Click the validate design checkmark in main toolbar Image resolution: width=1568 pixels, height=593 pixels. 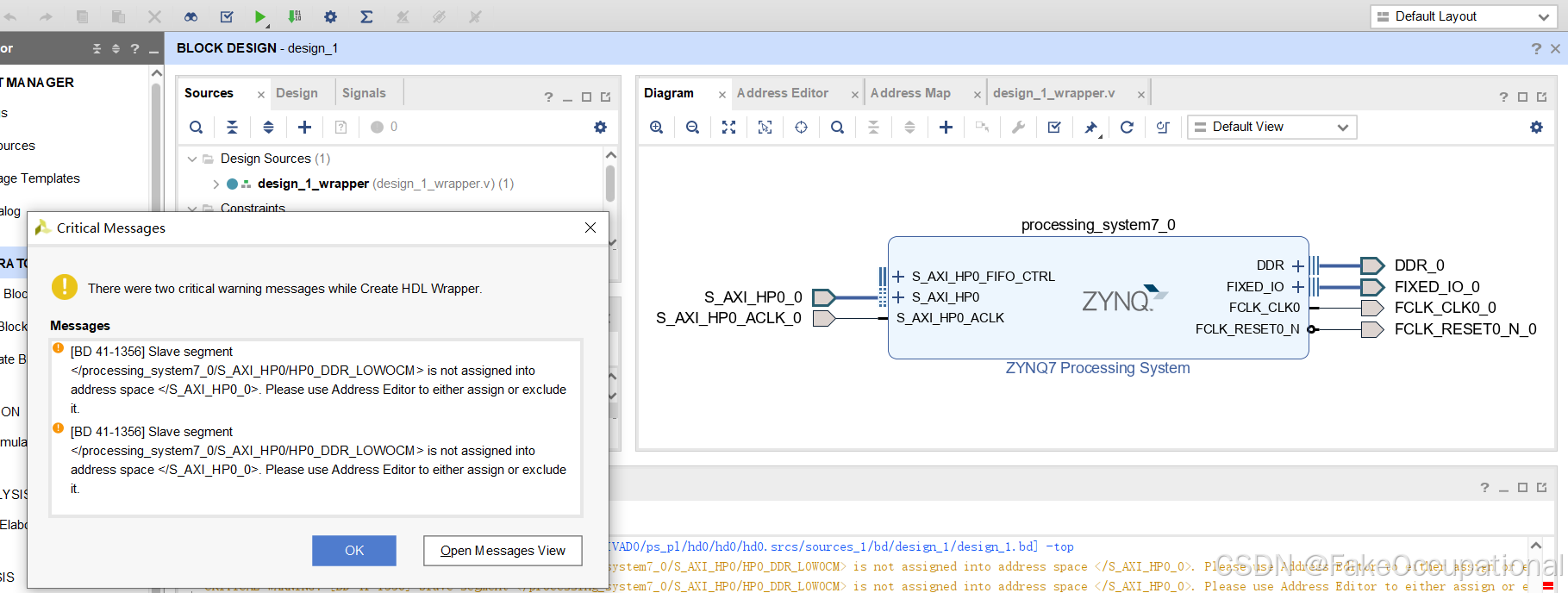[x=227, y=16]
